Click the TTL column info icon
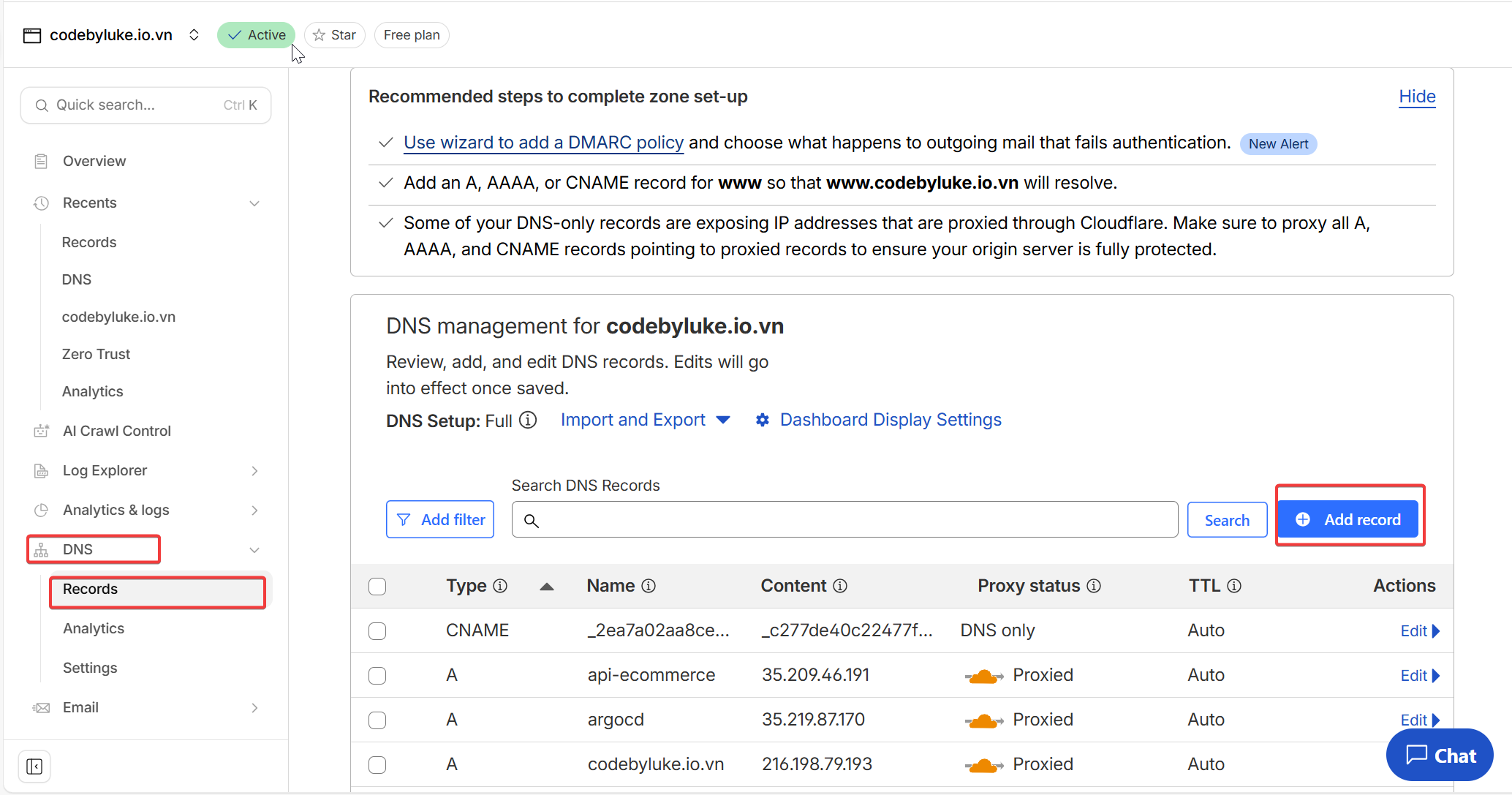Screen dimensions: 1512x795 [x=1234, y=586]
